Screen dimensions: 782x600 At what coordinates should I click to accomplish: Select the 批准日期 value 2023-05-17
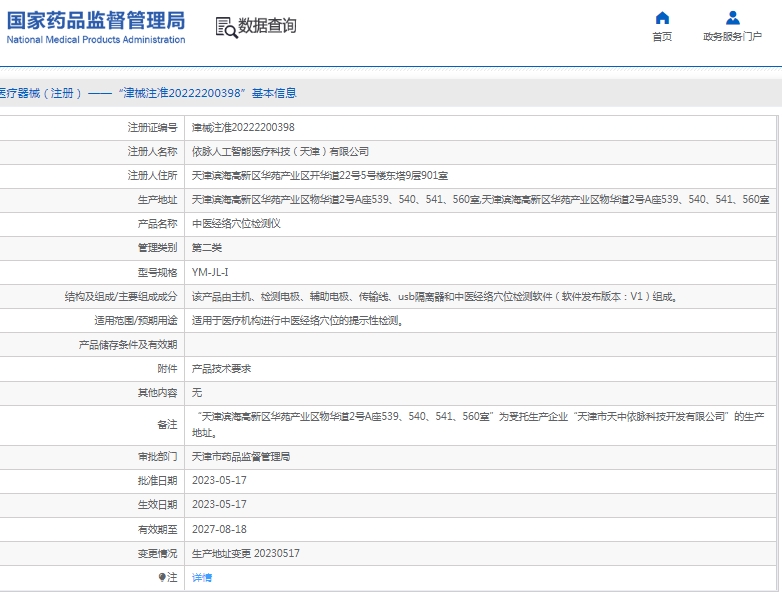pos(219,480)
